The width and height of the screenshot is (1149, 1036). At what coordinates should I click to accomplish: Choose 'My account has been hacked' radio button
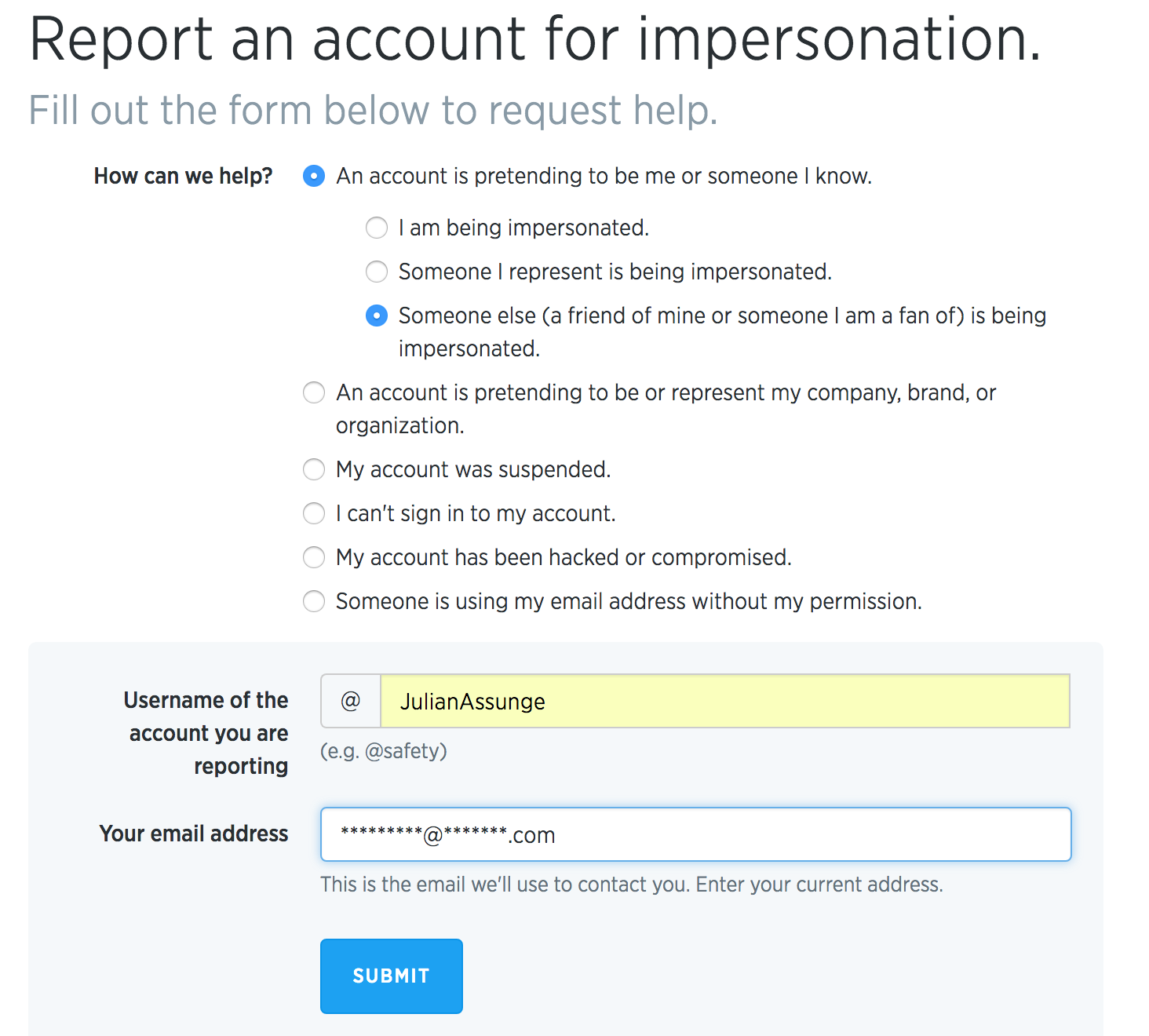click(314, 557)
